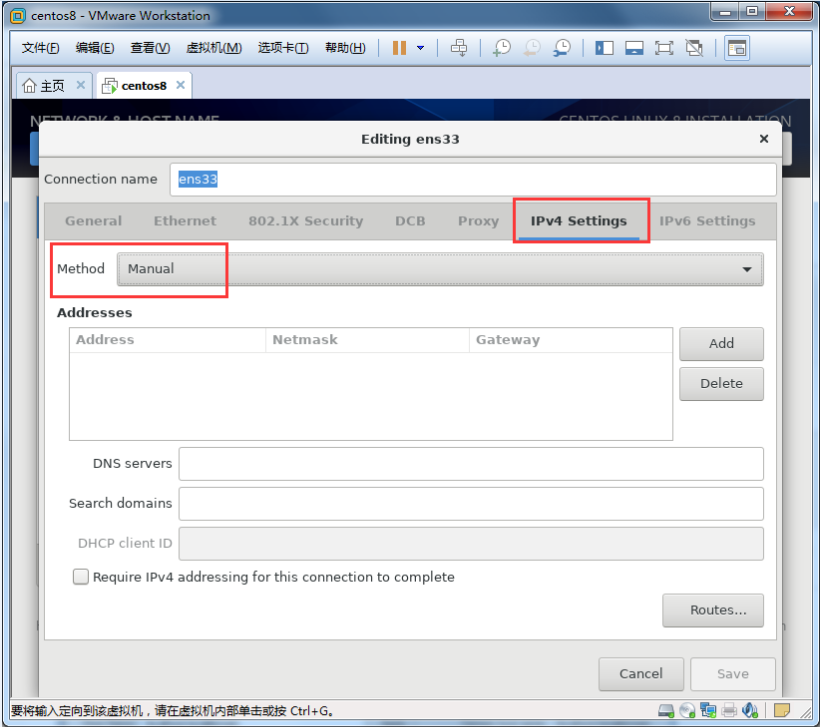Click the network adapter status icon
The image size is (820, 727).
[x=708, y=711]
